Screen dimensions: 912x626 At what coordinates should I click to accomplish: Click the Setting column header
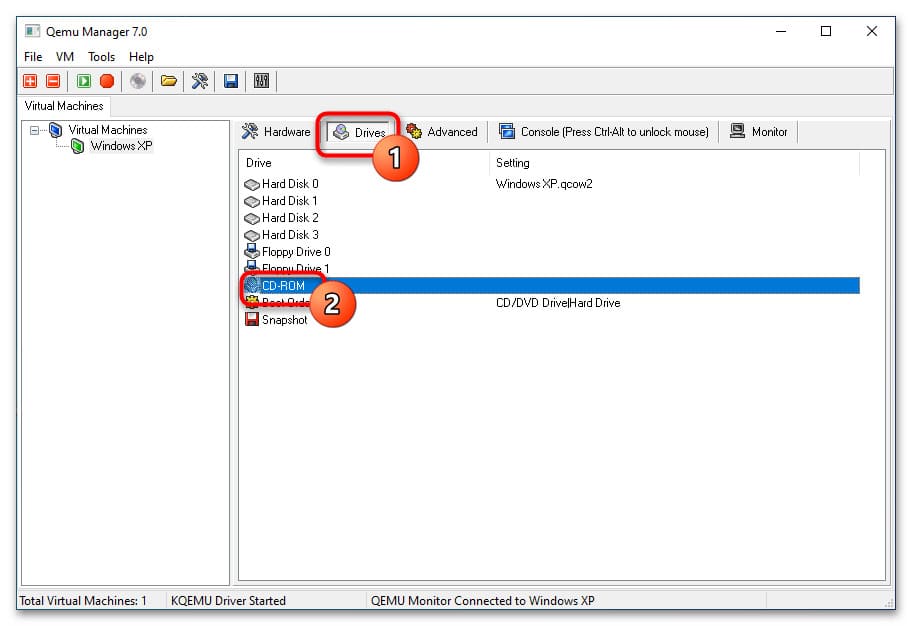(x=512, y=163)
